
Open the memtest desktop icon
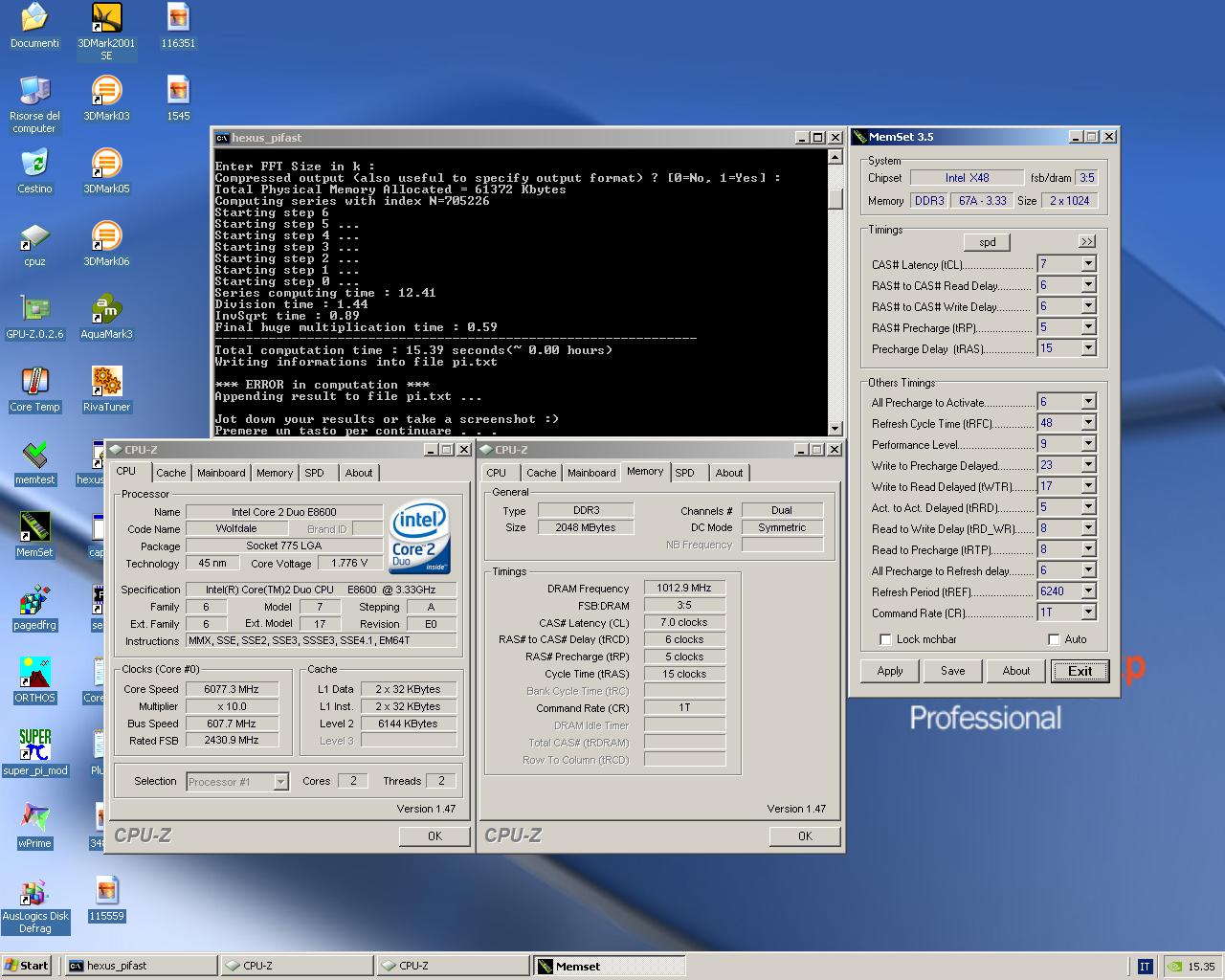click(x=34, y=462)
